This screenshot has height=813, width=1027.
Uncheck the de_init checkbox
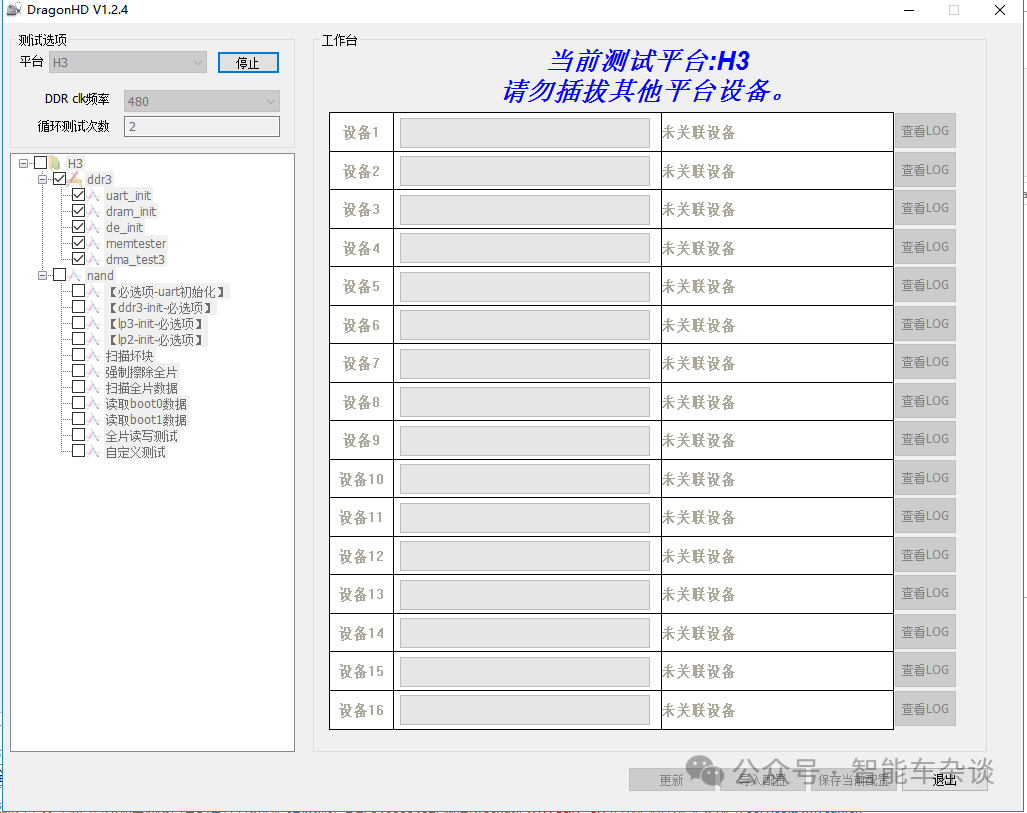(79, 227)
